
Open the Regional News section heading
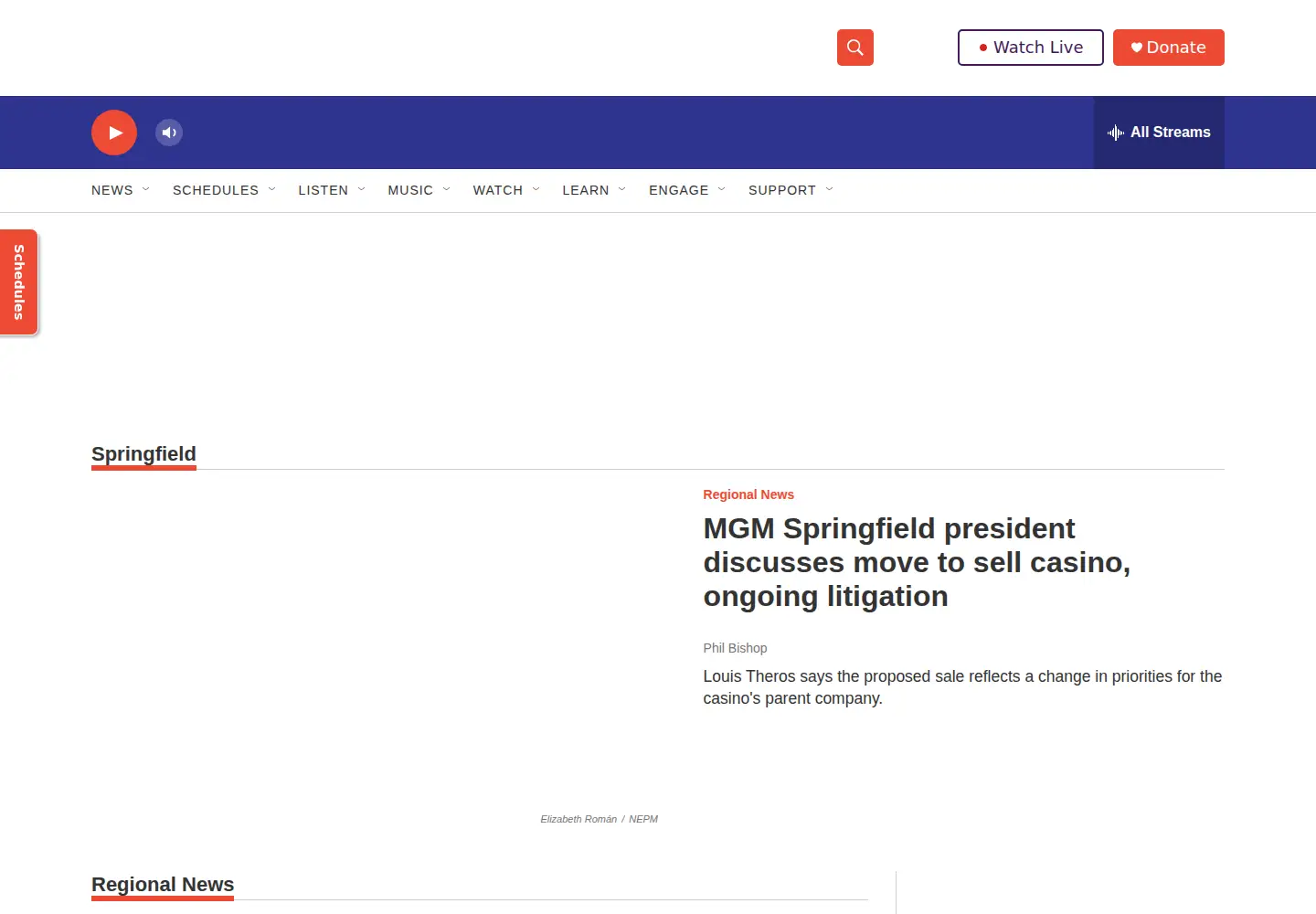[163, 885]
